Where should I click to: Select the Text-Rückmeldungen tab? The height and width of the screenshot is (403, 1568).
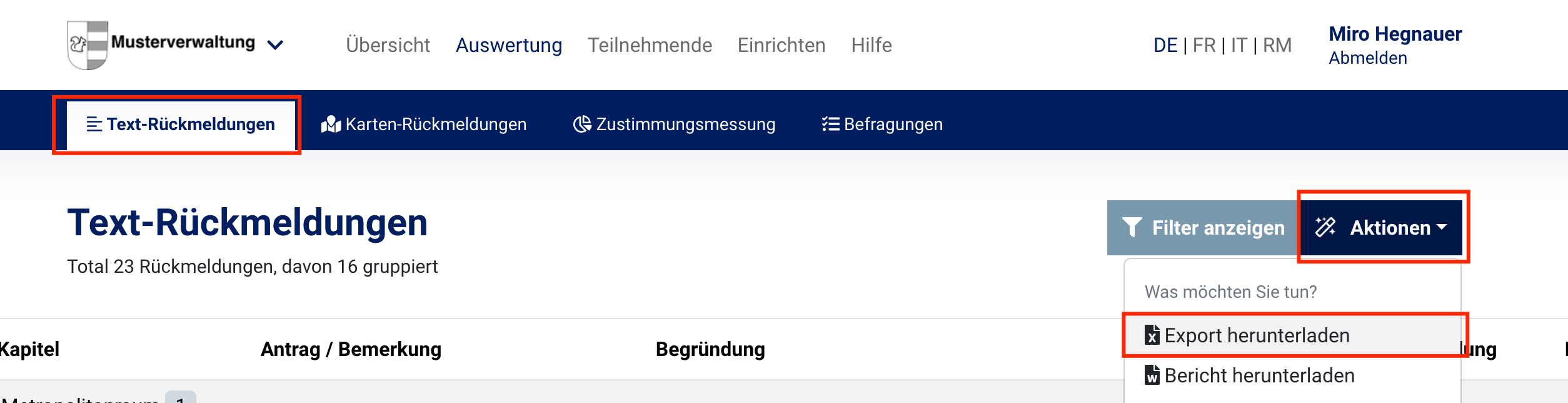(x=181, y=125)
